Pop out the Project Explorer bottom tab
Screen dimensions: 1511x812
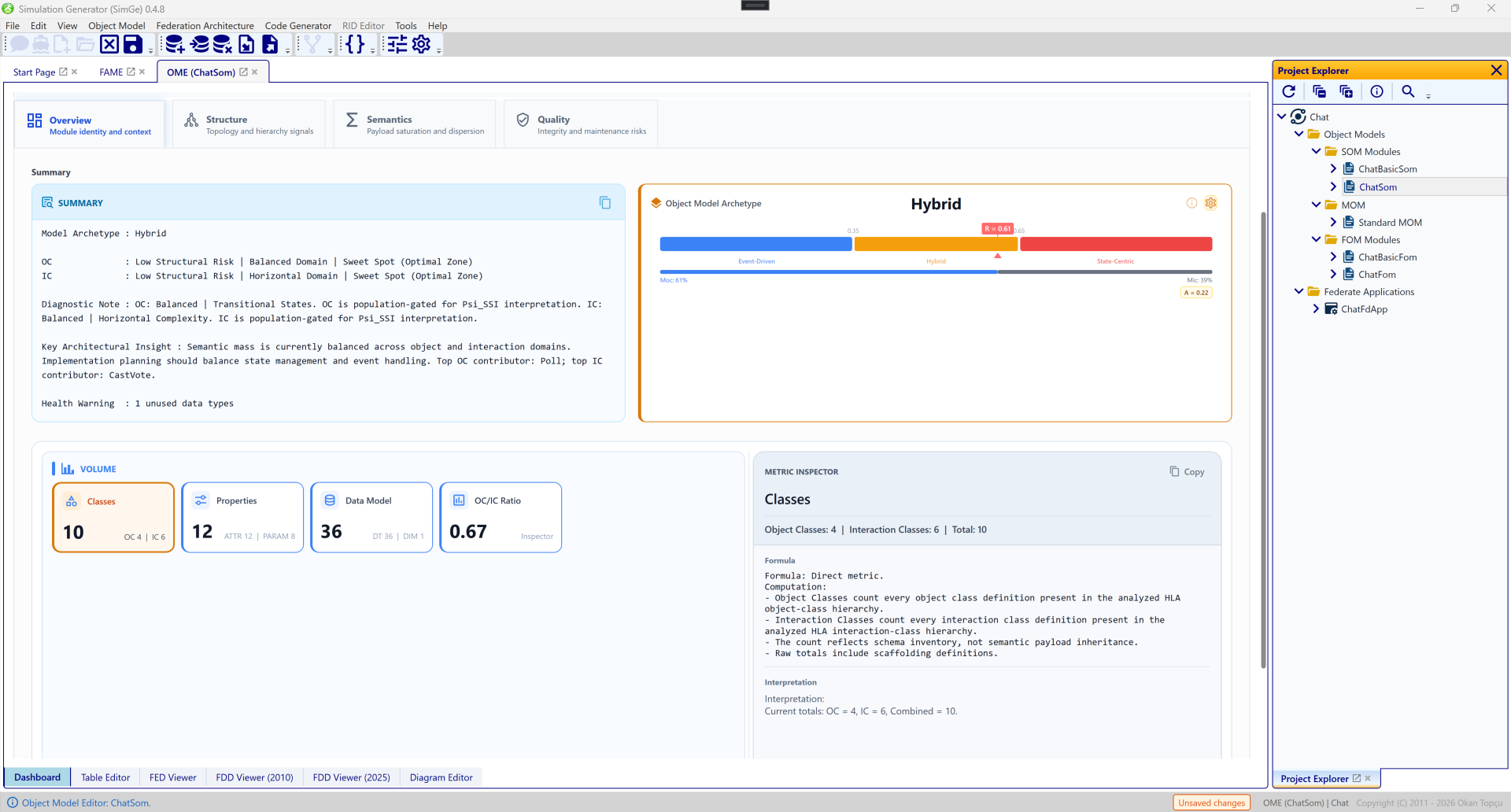coord(1356,778)
